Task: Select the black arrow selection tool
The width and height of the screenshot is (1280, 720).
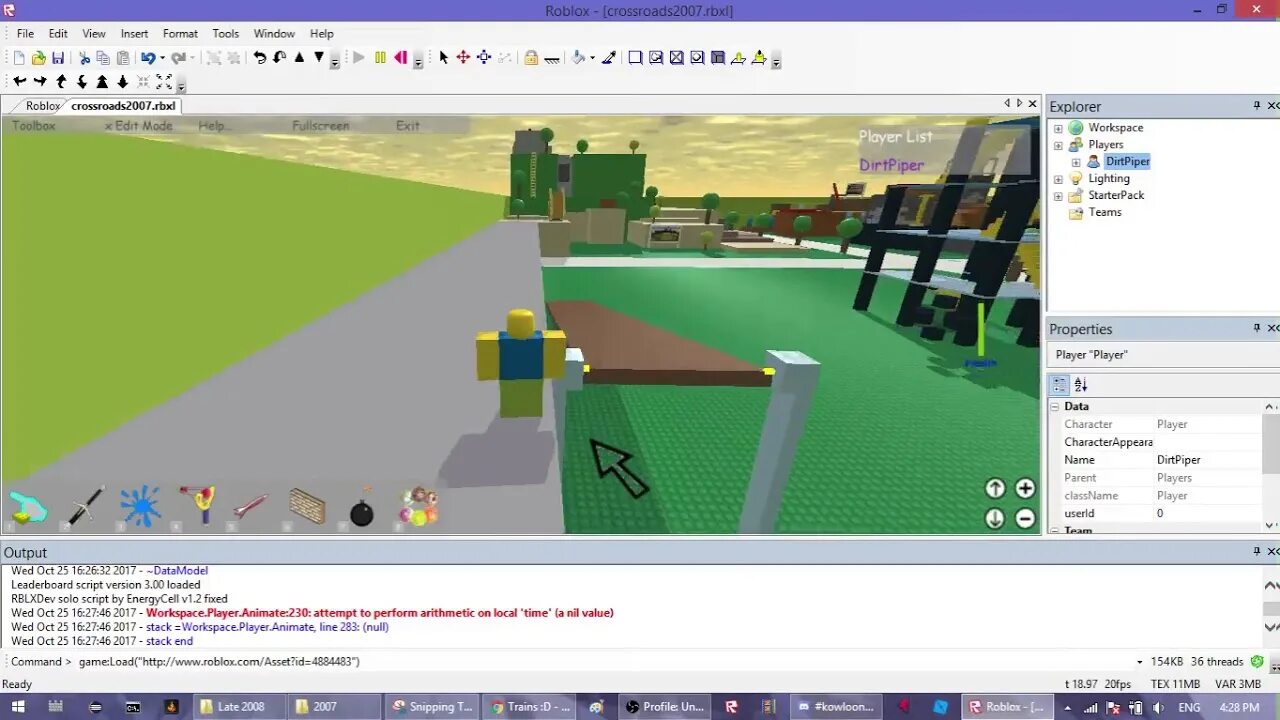Action: 444,58
